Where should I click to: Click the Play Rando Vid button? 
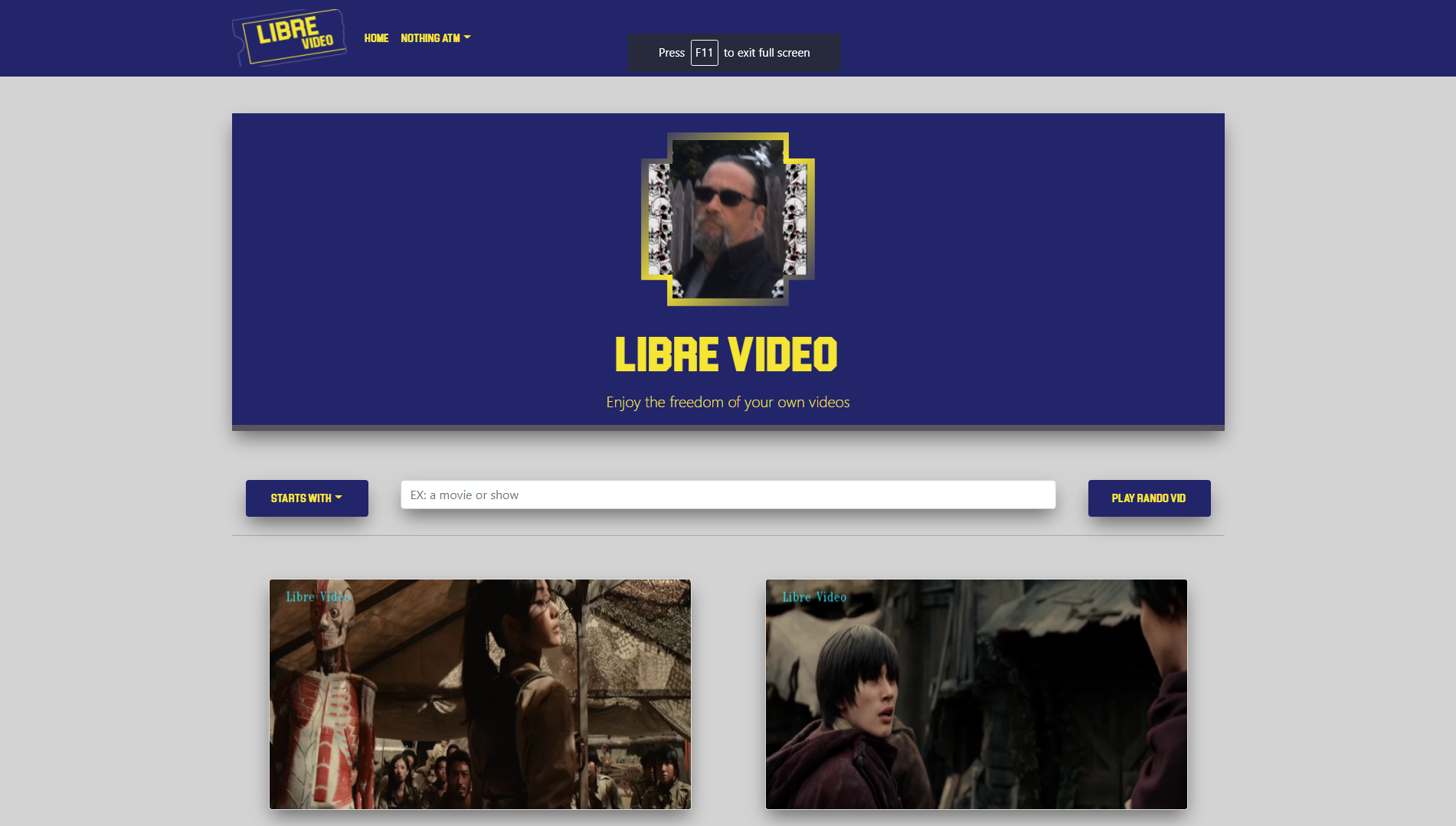[1149, 498]
